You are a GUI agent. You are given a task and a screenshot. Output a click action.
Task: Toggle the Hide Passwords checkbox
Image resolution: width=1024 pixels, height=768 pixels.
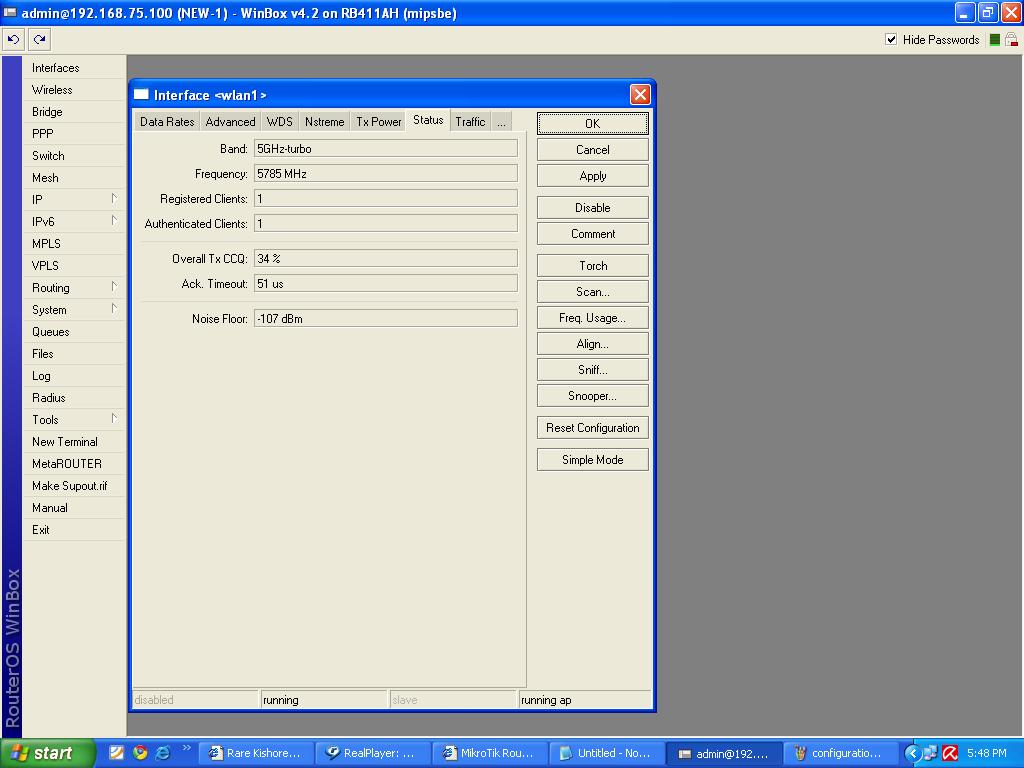[x=891, y=40]
